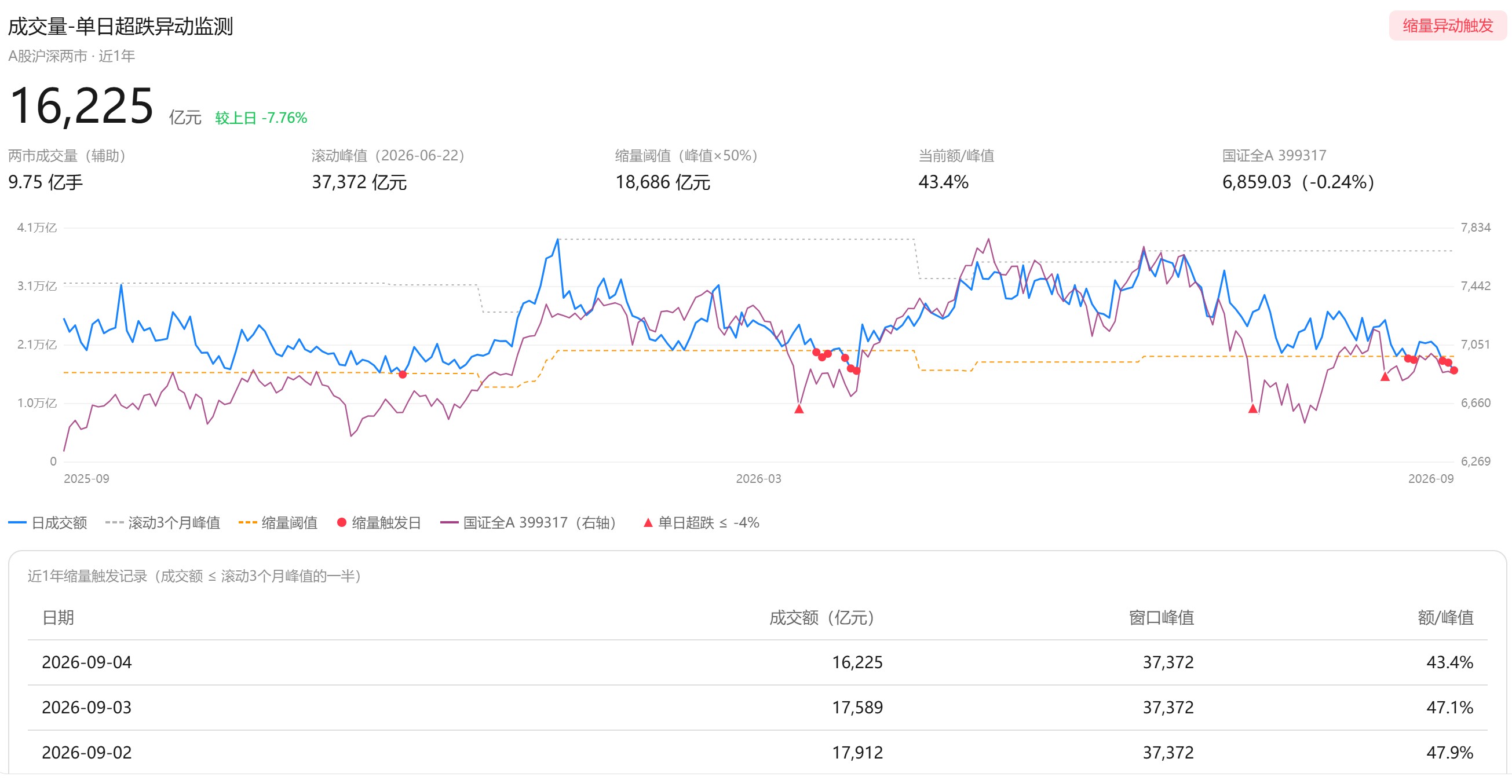Click the last red dot at chart end
Screen dimensions: 1512x784
pos(1454,371)
